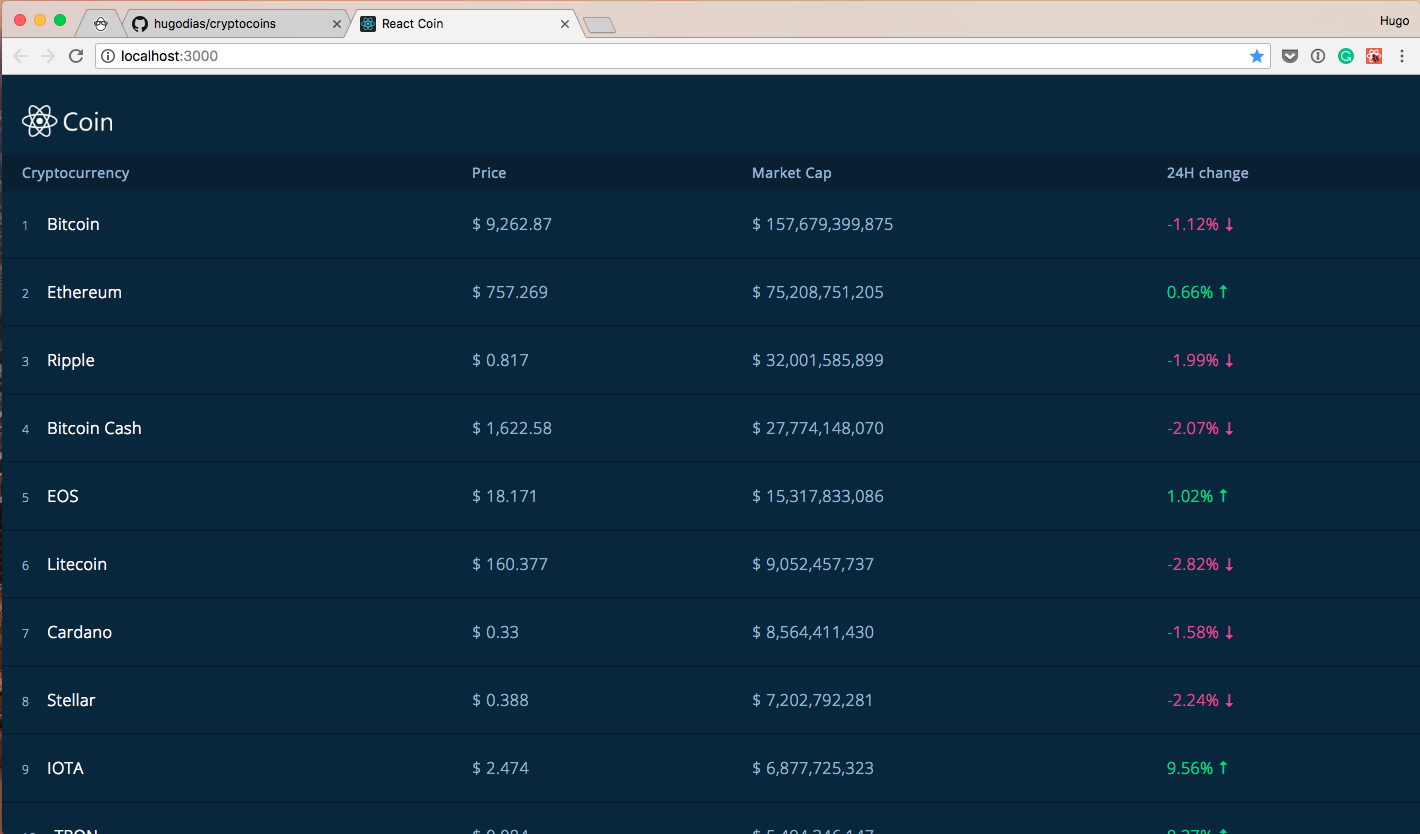Click market cap $ 15,317,833,086
1420x834 pixels.
(x=818, y=496)
